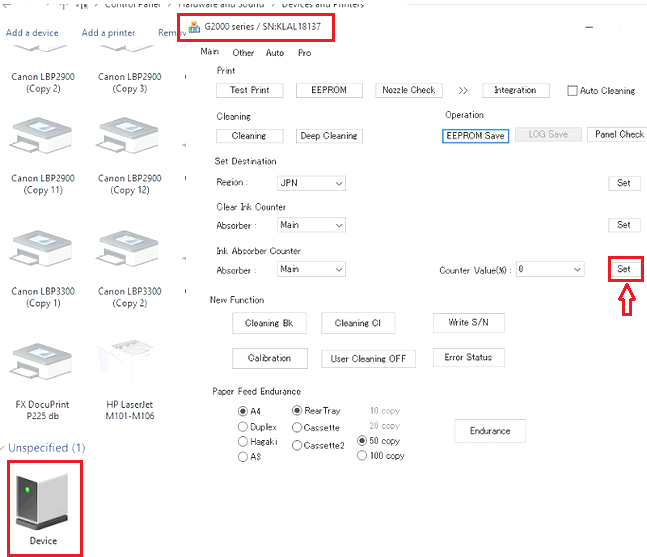This screenshot has height=557, width=647.
Task: Click Canon LBP2900 (Copy 11) printer icon
Action: coord(41,140)
